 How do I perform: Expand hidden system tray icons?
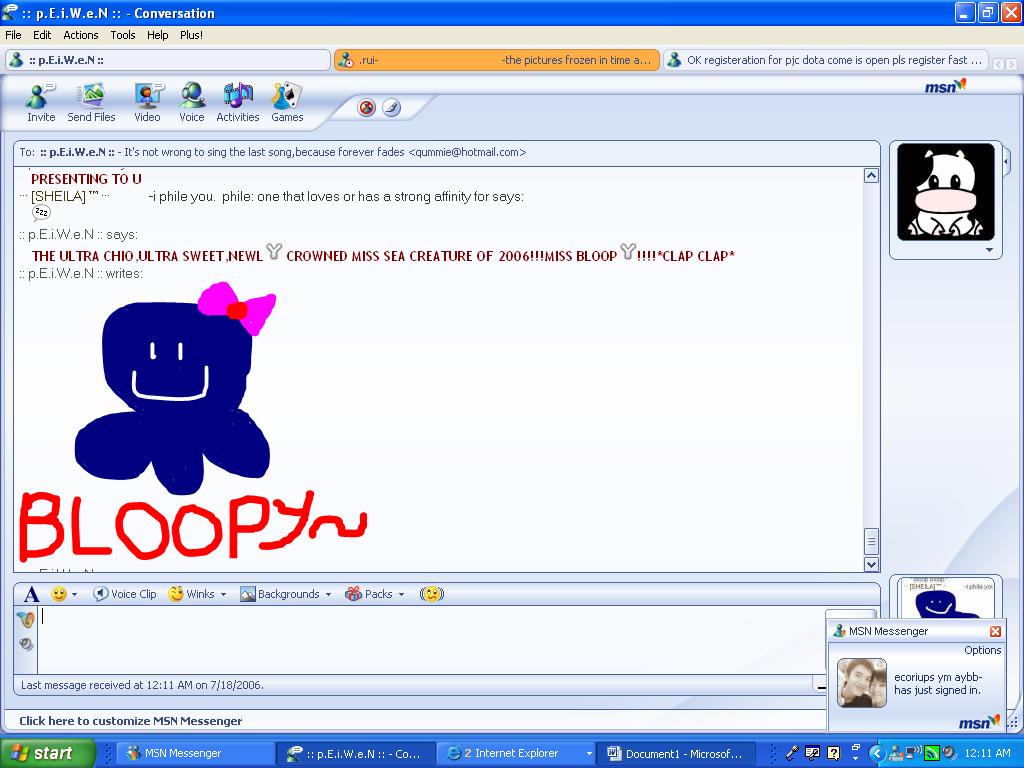point(876,753)
